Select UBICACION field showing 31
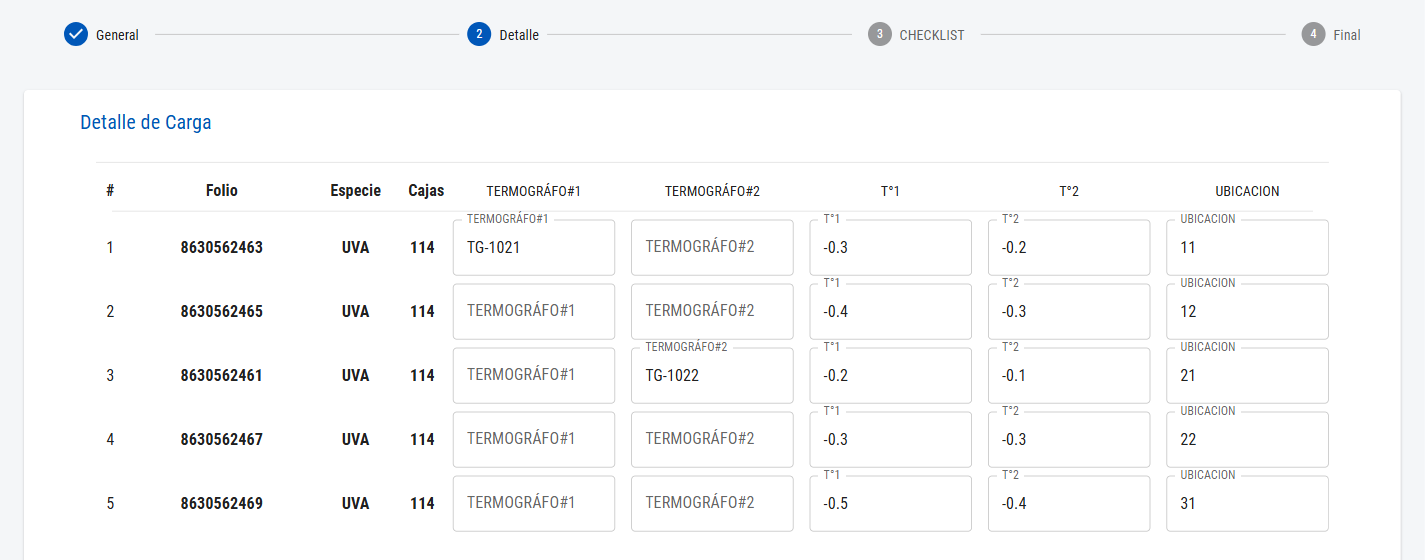Image resolution: width=1425 pixels, height=560 pixels. click(1247, 503)
